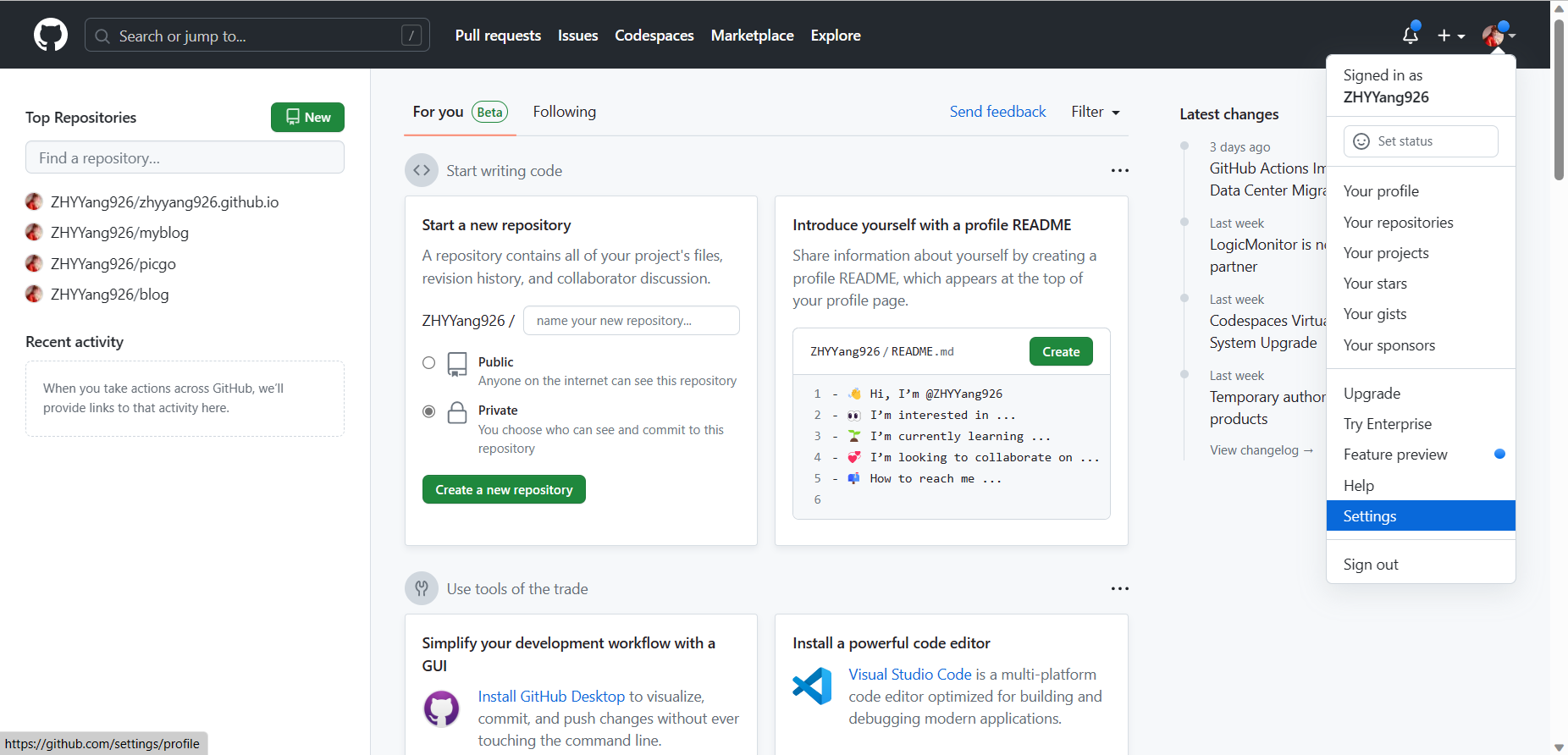
Task: Click the Create a new repository button
Action: tap(504, 490)
